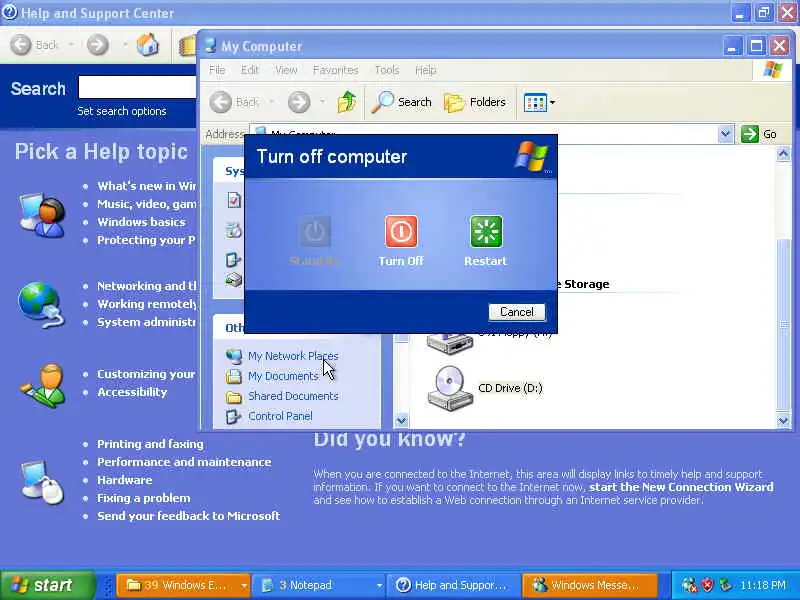The image size is (800, 600).
Task: Open Fixing a problem help topic
Action: [144, 498]
